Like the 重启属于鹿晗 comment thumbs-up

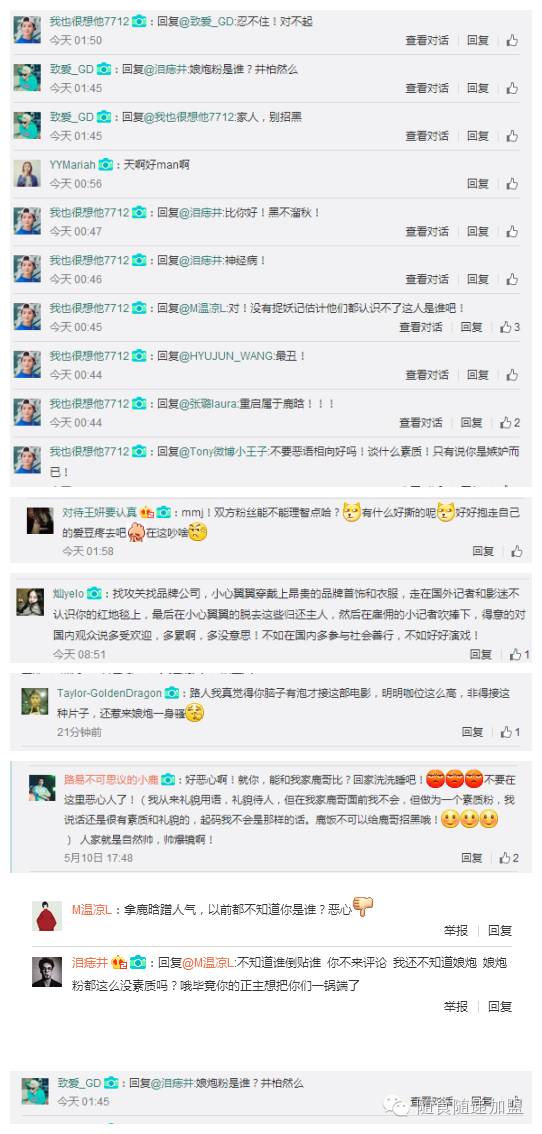pyautogui.click(x=510, y=422)
